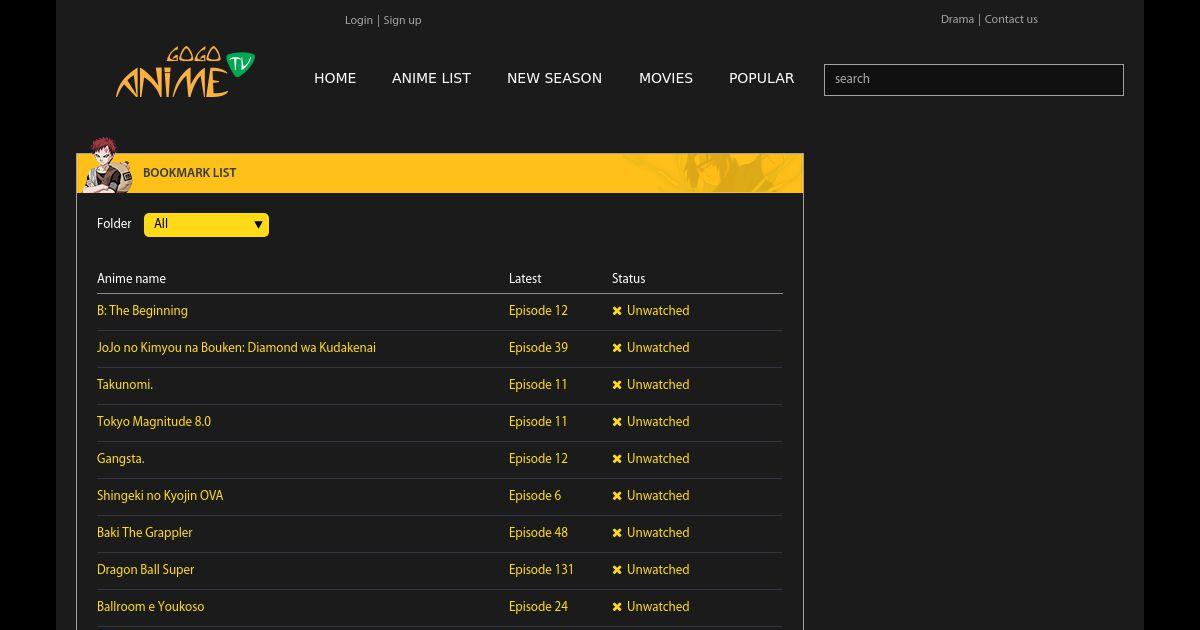Viewport: 1200px width, 630px height.
Task: Open the ANIME LIST menu item
Action: click(x=431, y=78)
